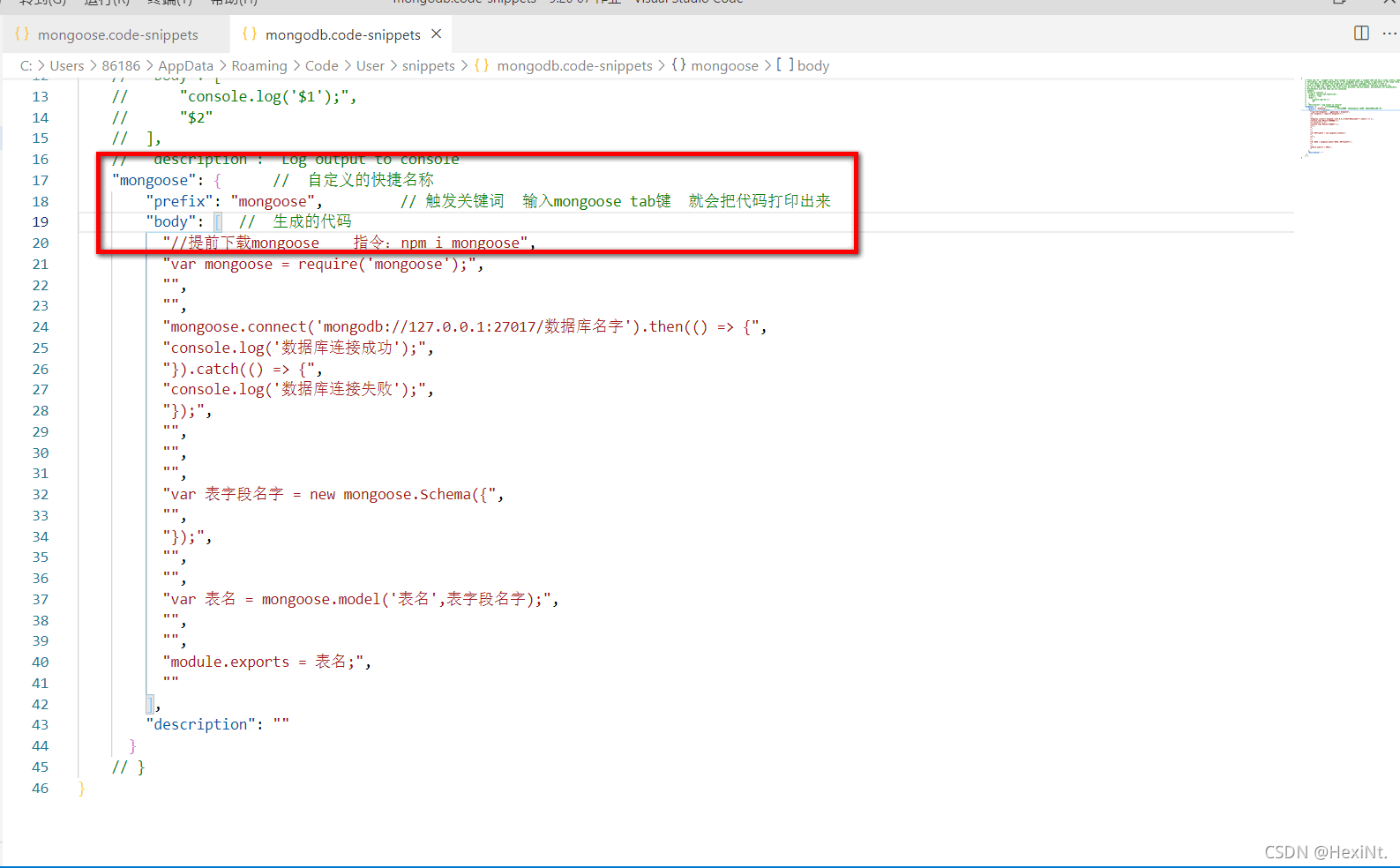Click the "mongoose" key on line 17
Image resolution: width=1400 pixels, height=868 pixels.
(x=154, y=181)
